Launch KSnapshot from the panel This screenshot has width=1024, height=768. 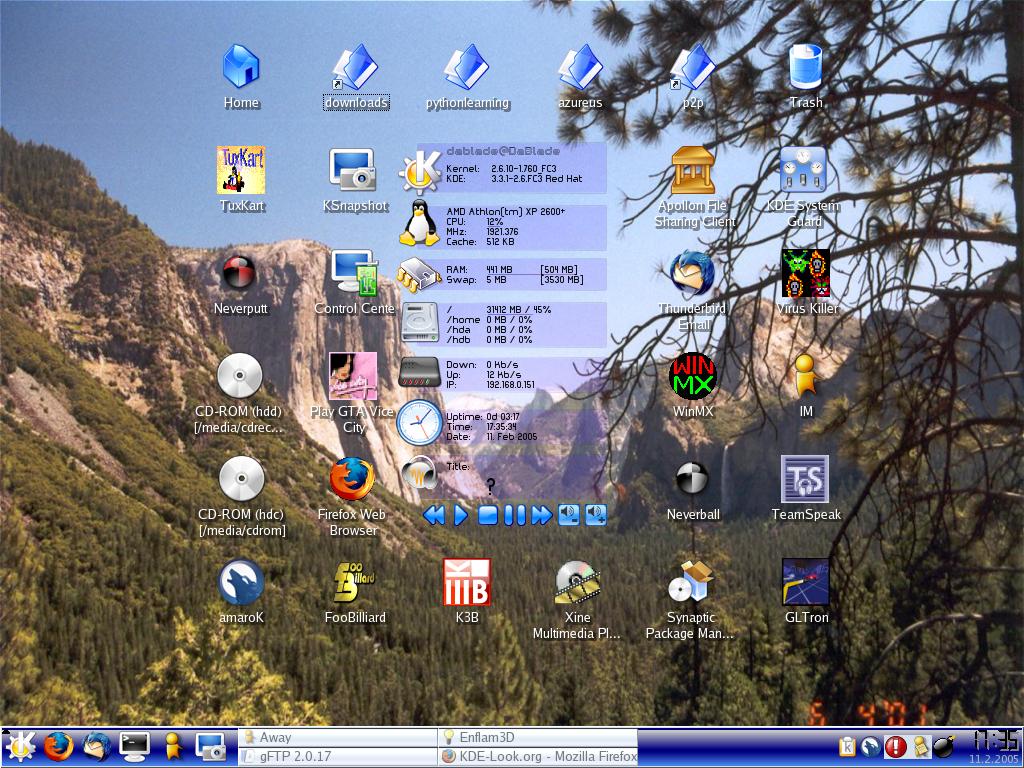pyautogui.click(x=211, y=747)
